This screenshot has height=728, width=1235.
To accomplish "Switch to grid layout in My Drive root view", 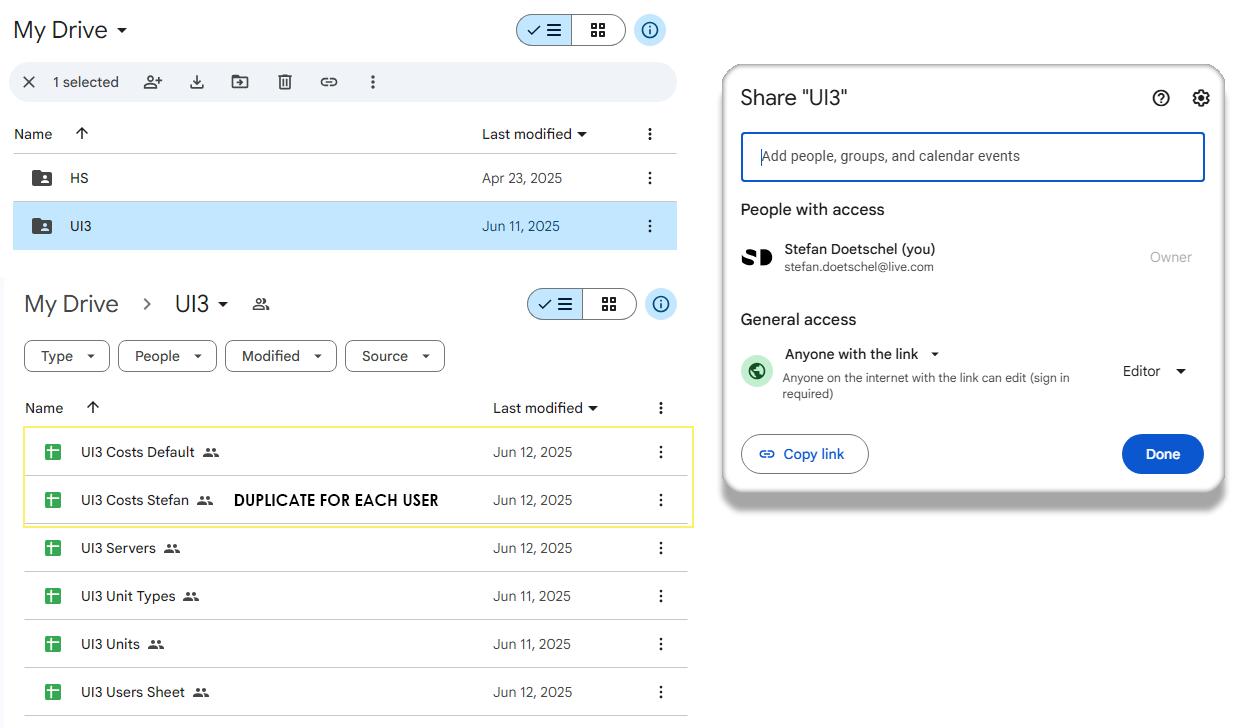I will pyautogui.click(x=598, y=30).
